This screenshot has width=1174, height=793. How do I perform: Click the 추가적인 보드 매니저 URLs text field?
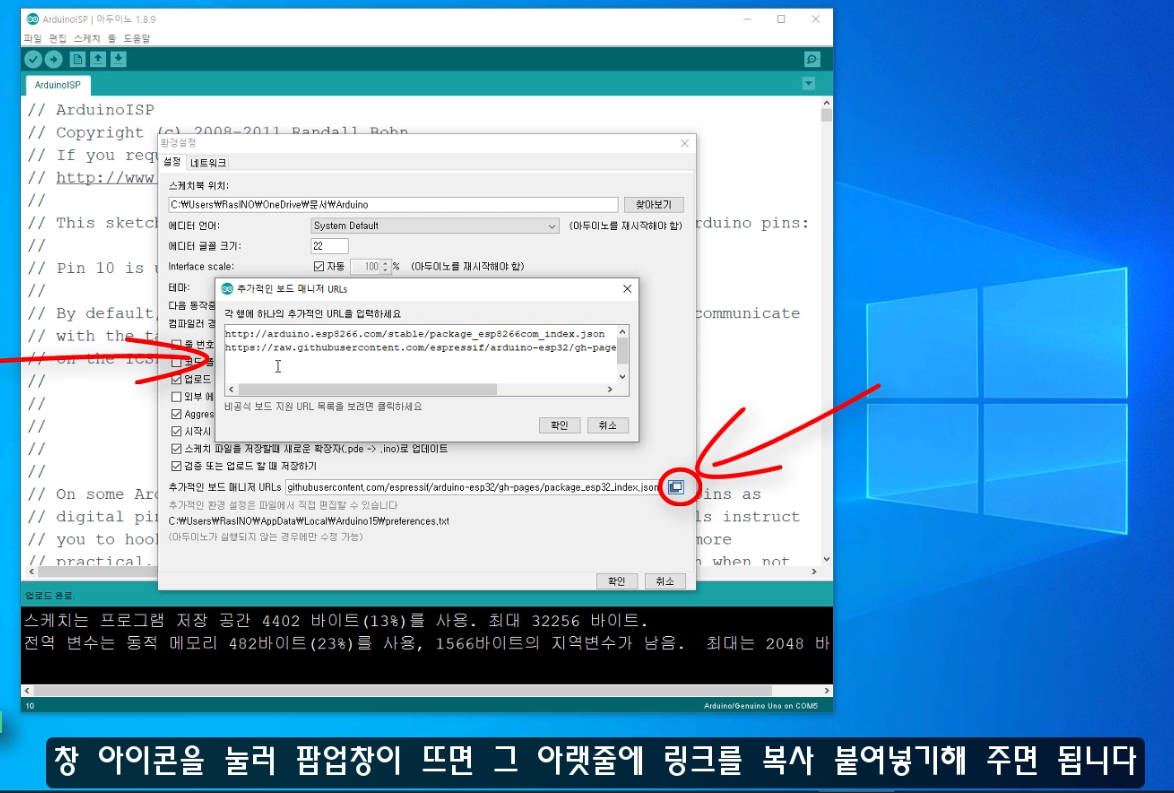coord(472,487)
